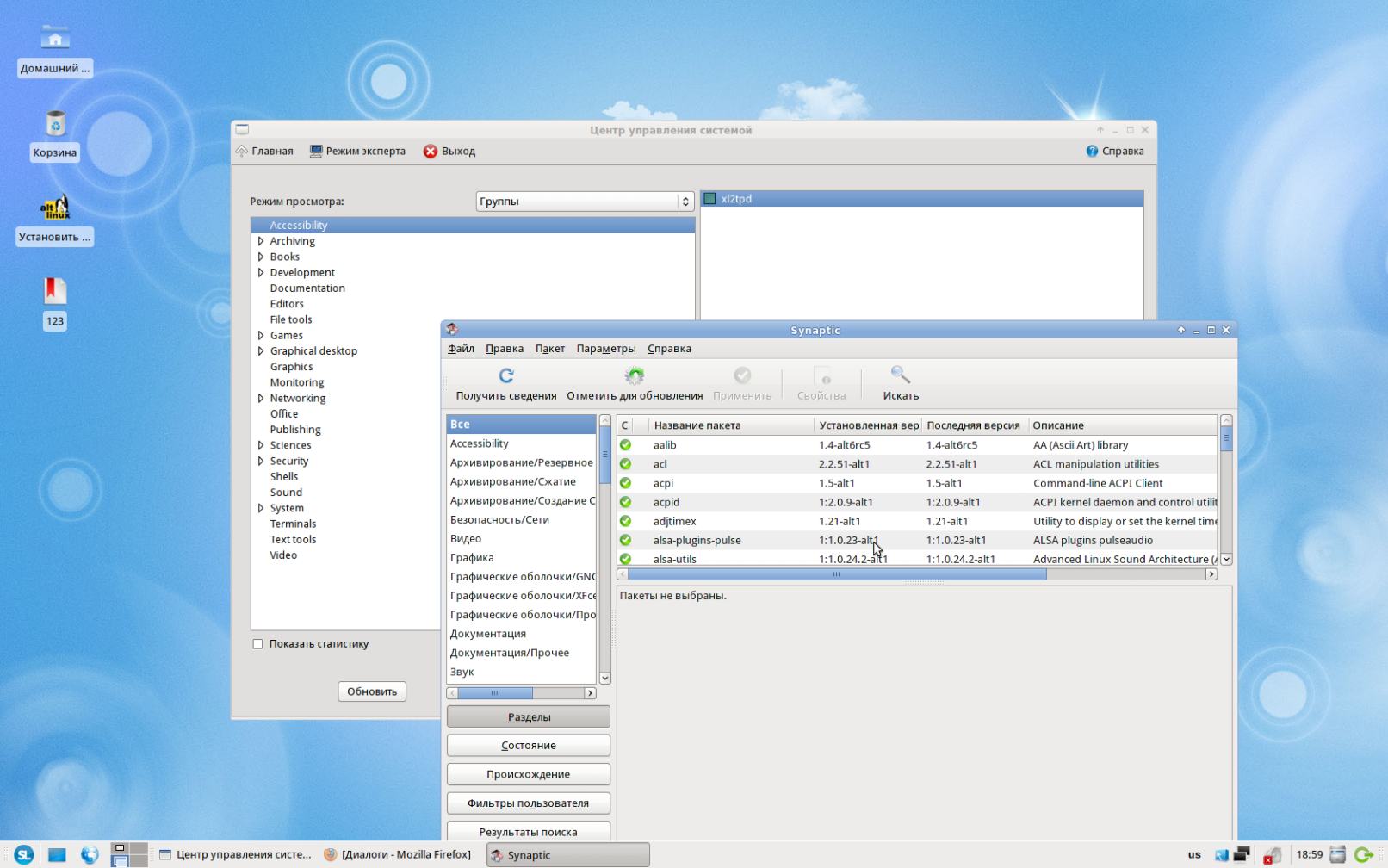
Task: Open the Пакет menu in Synaptic
Action: (x=549, y=349)
